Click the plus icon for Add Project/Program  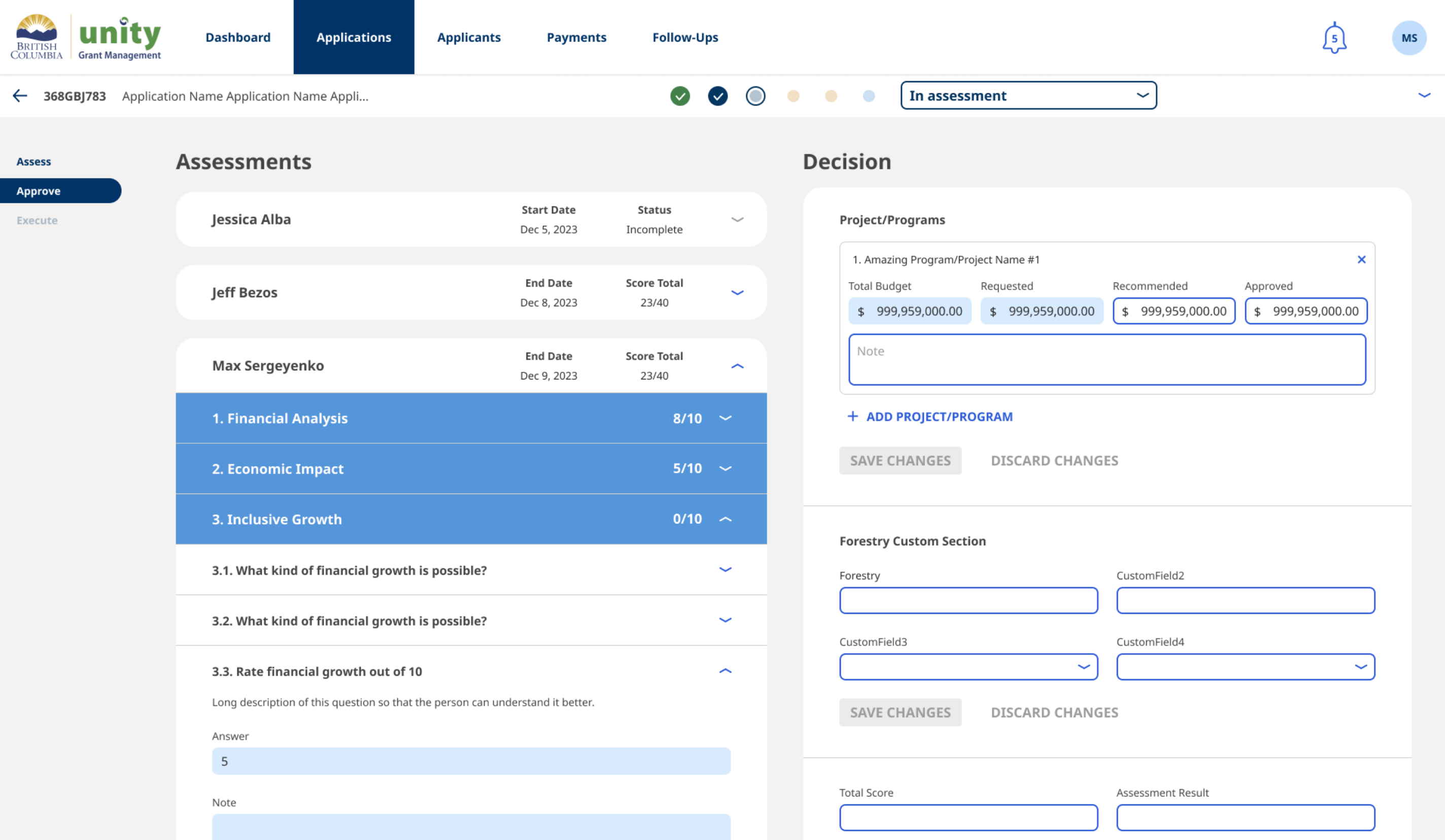tap(853, 416)
